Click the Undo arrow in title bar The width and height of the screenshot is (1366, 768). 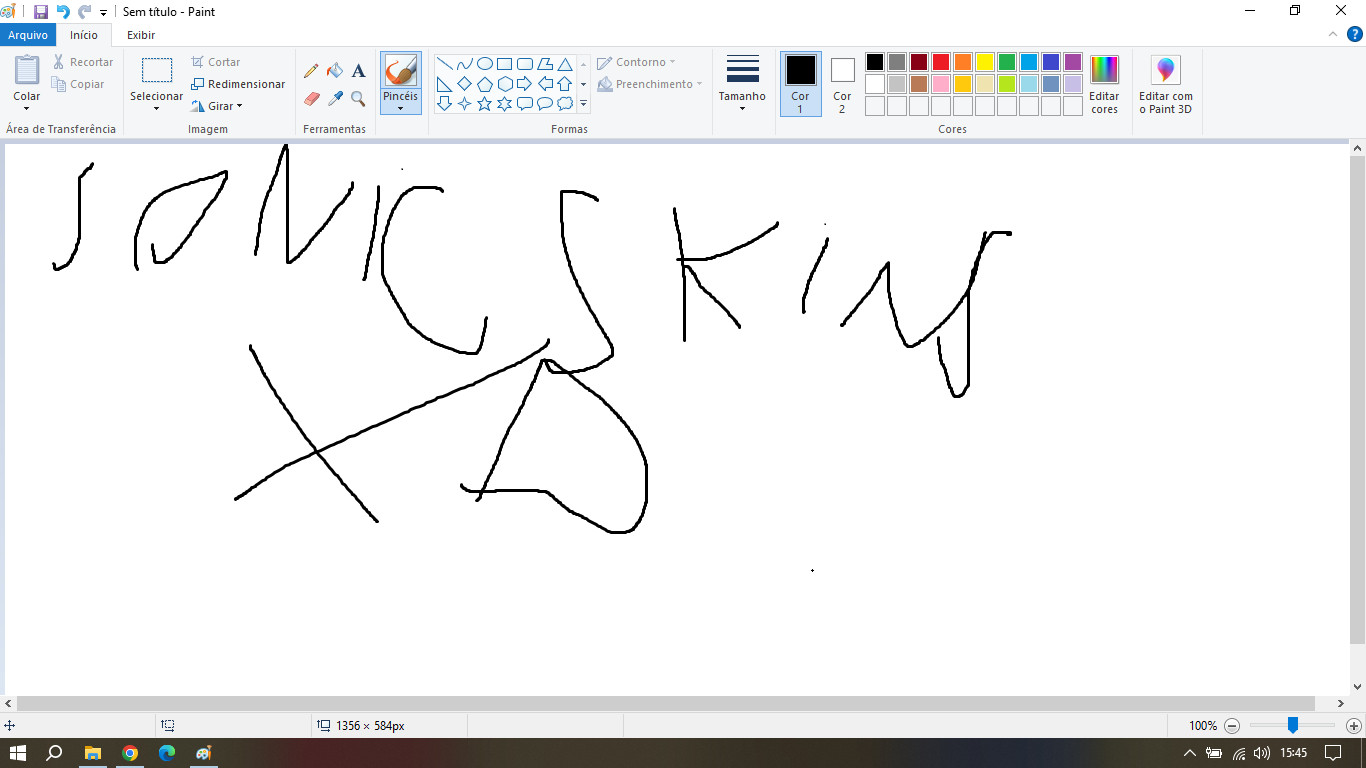(x=63, y=12)
